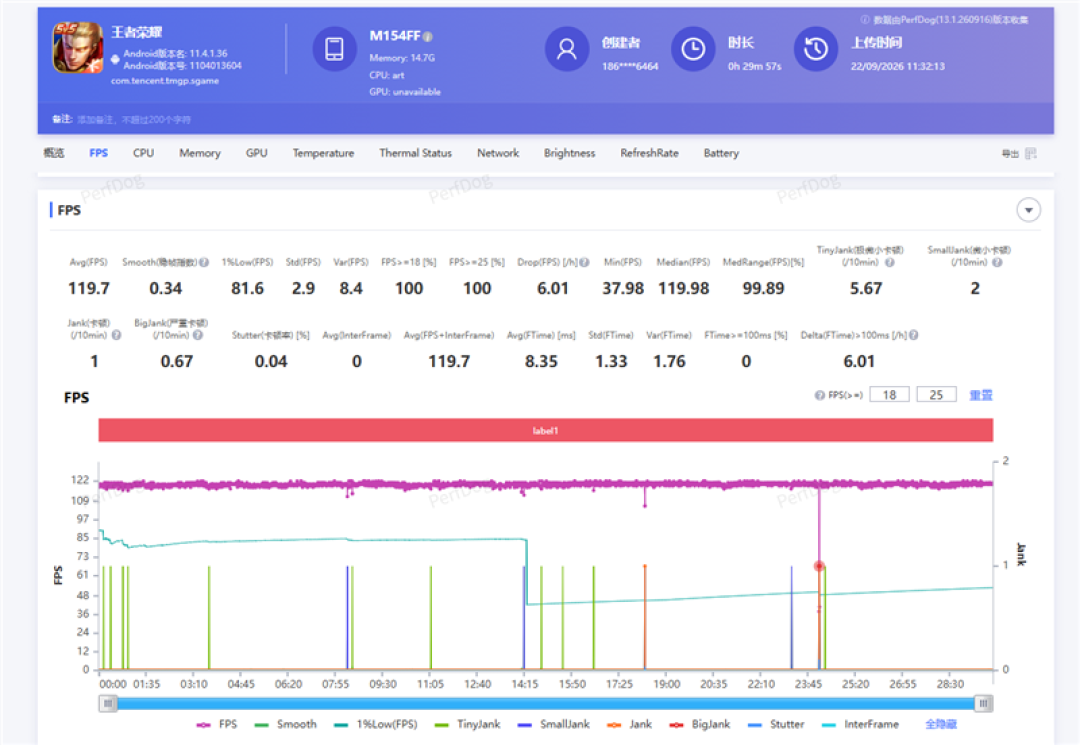Click the blue time range slider bar
The height and width of the screenshot is (745, 1080).
[x=546, y=703]
